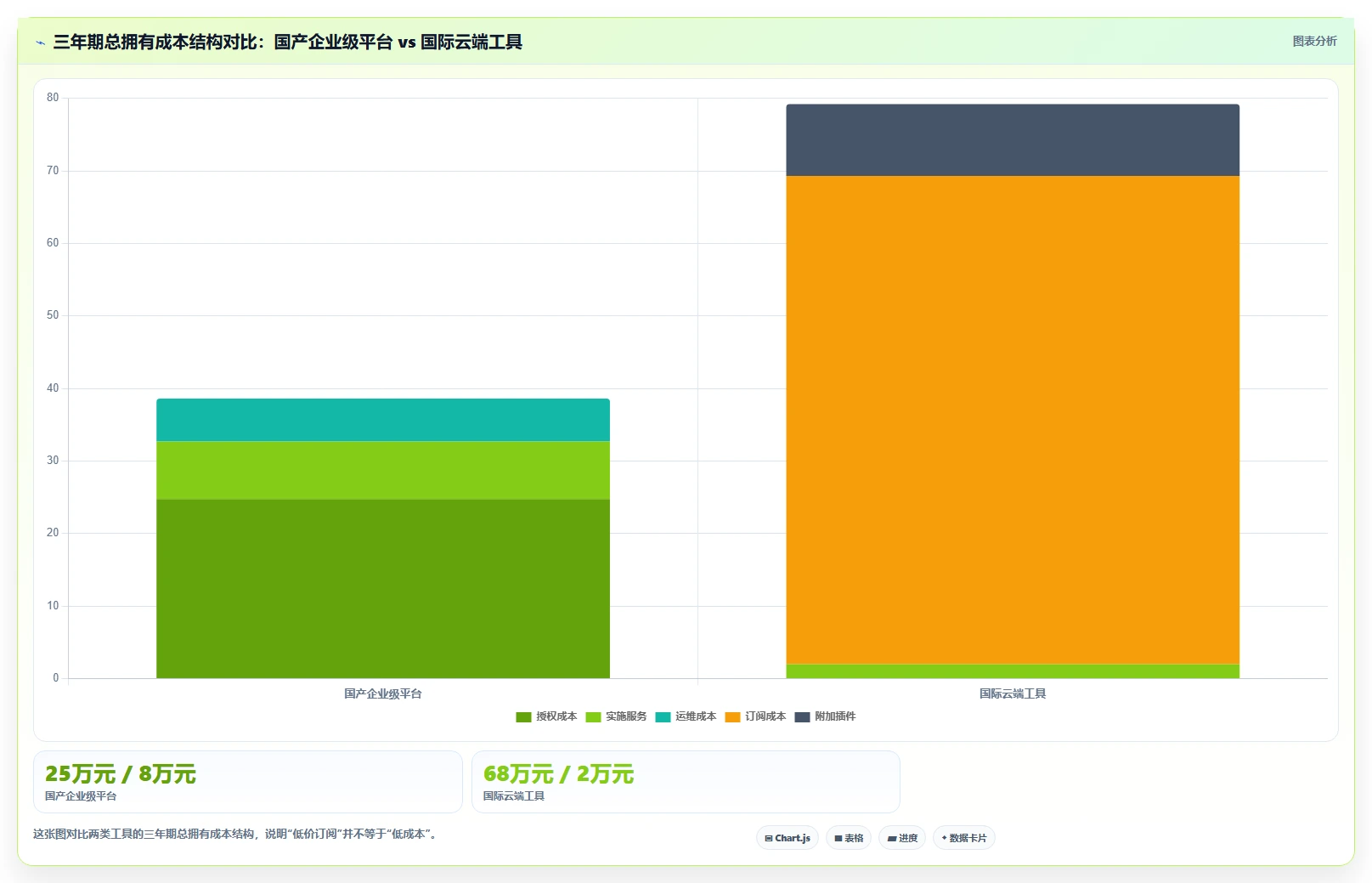Click the 授权成本 legend label
1372x883 pixels.
coord(556,716)
